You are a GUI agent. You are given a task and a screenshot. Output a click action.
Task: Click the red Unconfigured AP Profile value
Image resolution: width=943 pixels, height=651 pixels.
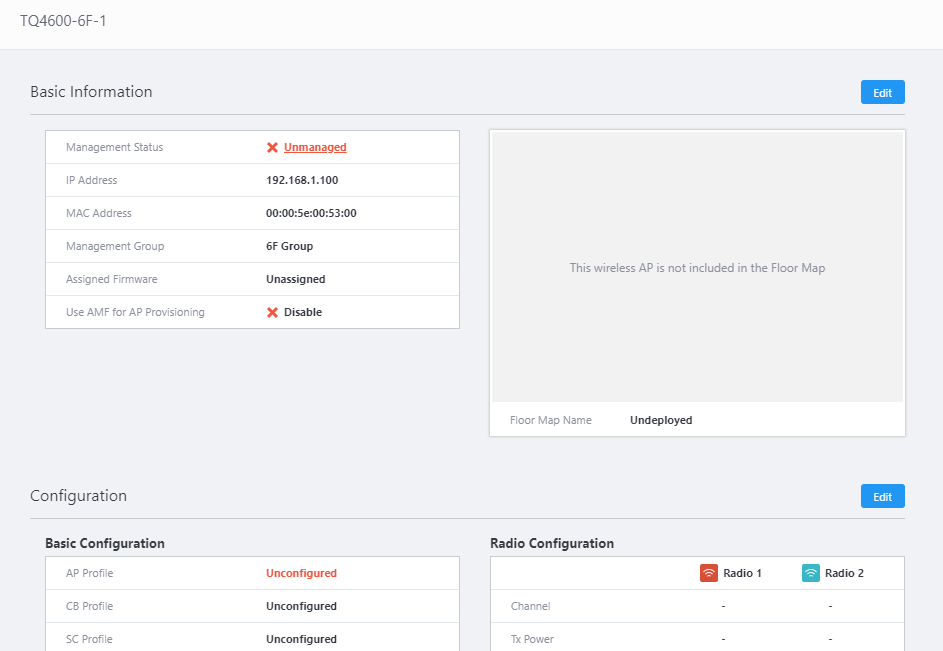(301, 573)
